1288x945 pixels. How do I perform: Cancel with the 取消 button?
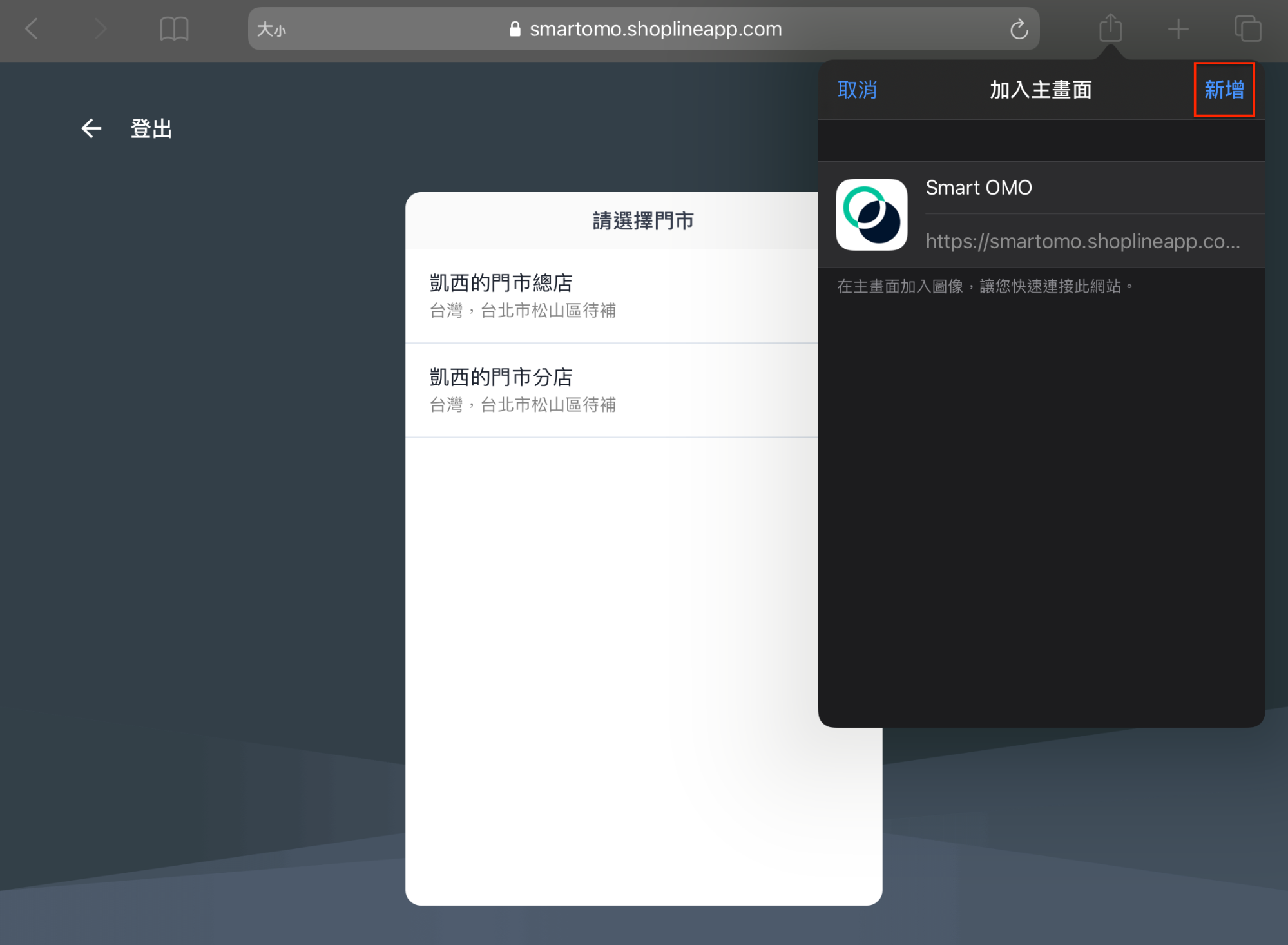tap(857, 90)
